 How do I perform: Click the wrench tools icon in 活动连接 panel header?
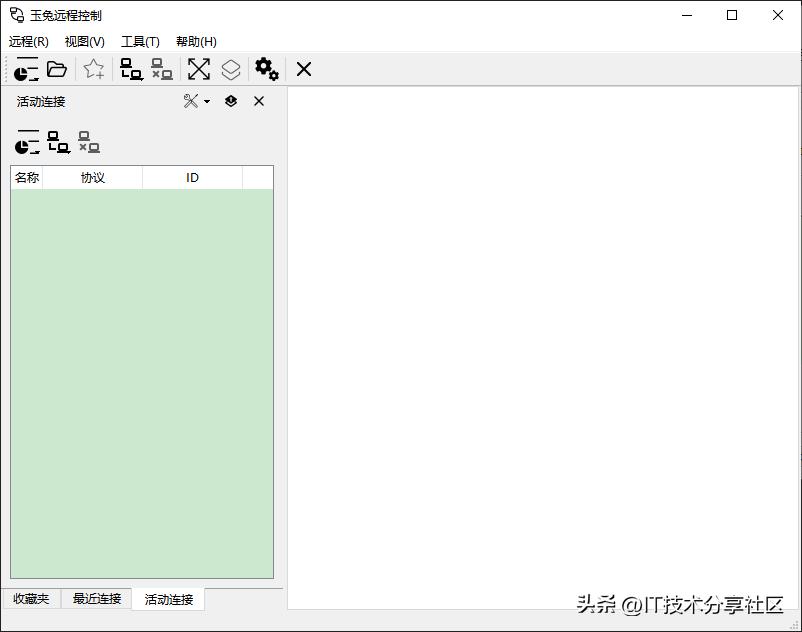pos(189,101)
